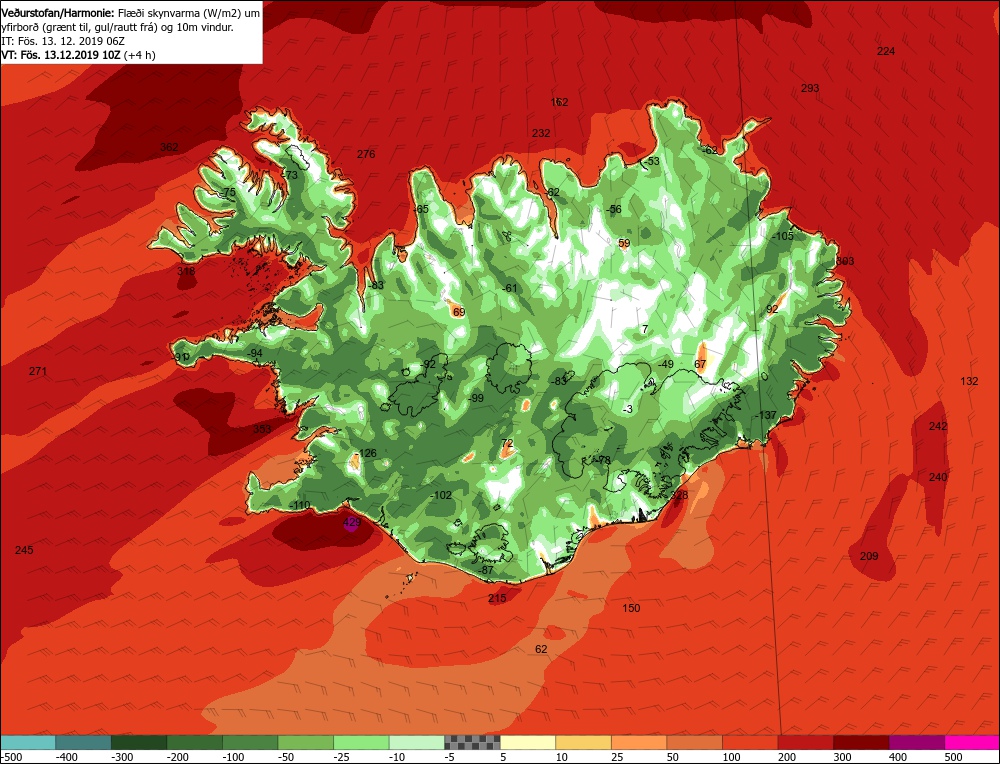Select the 150 value over the sea
The image size is (1000, 764).
[x=631, y=608]
